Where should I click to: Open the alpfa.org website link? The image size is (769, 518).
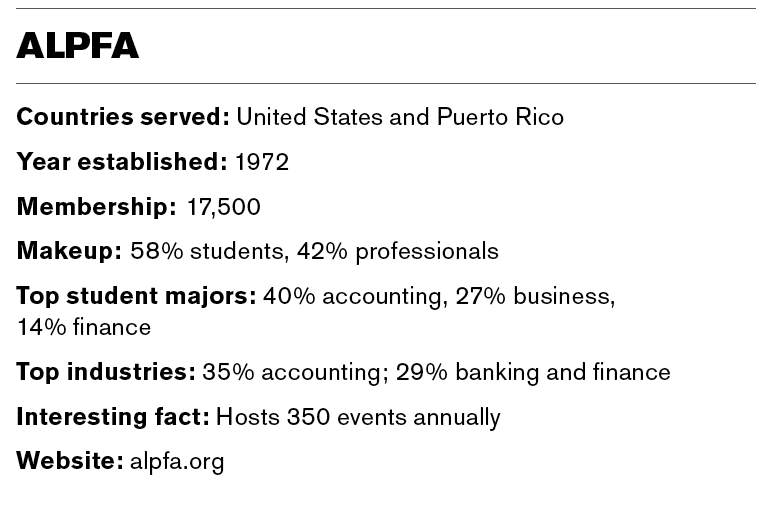177,461
